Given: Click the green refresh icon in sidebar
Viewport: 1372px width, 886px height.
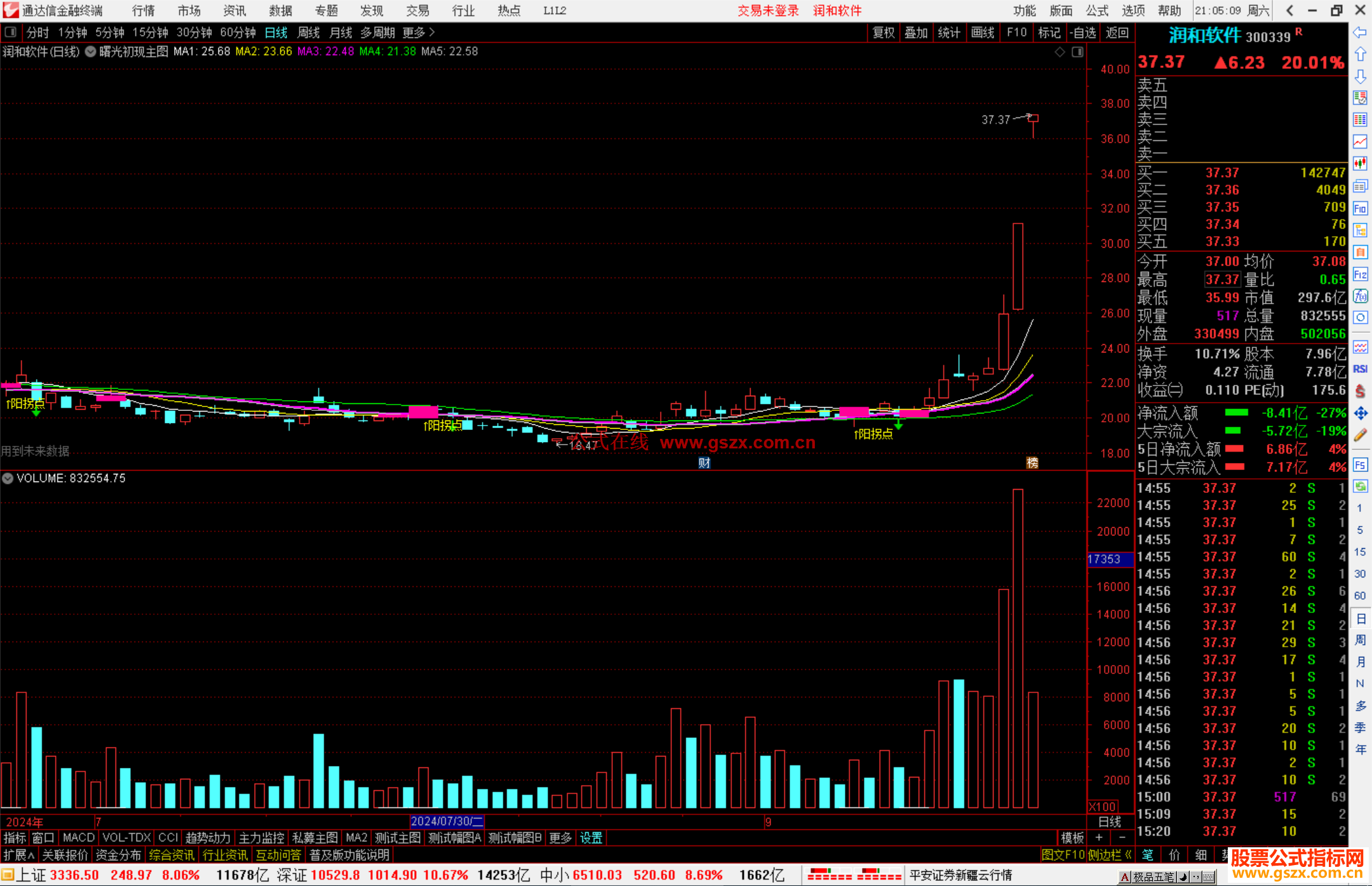Looking at the screenshot, I should [1360, 487].
